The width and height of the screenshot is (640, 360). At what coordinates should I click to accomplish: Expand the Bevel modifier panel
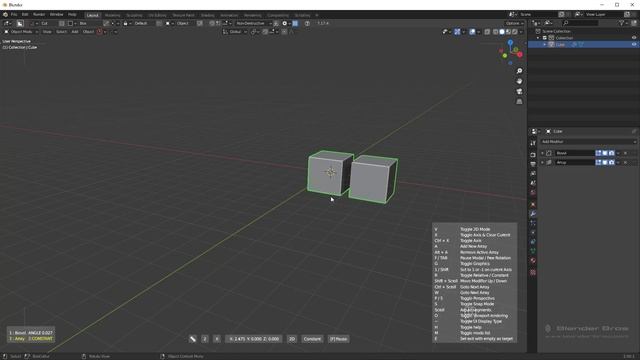(542, 153)
